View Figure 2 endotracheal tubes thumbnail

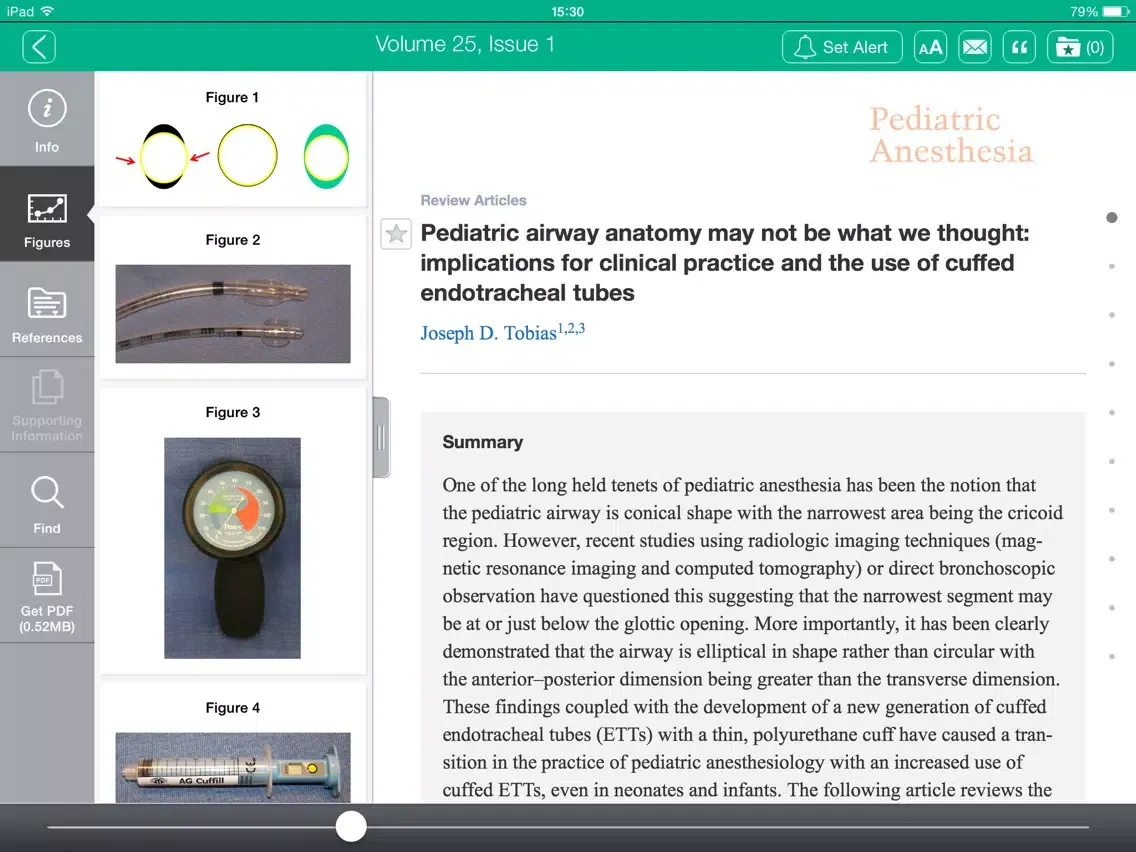coord(233,313)
